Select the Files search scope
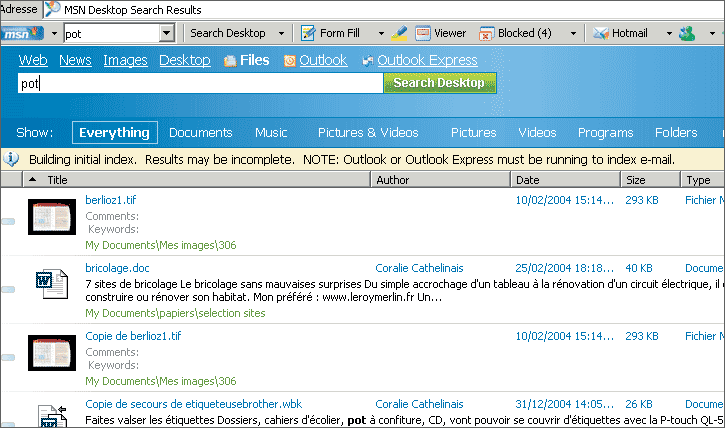 254,60
